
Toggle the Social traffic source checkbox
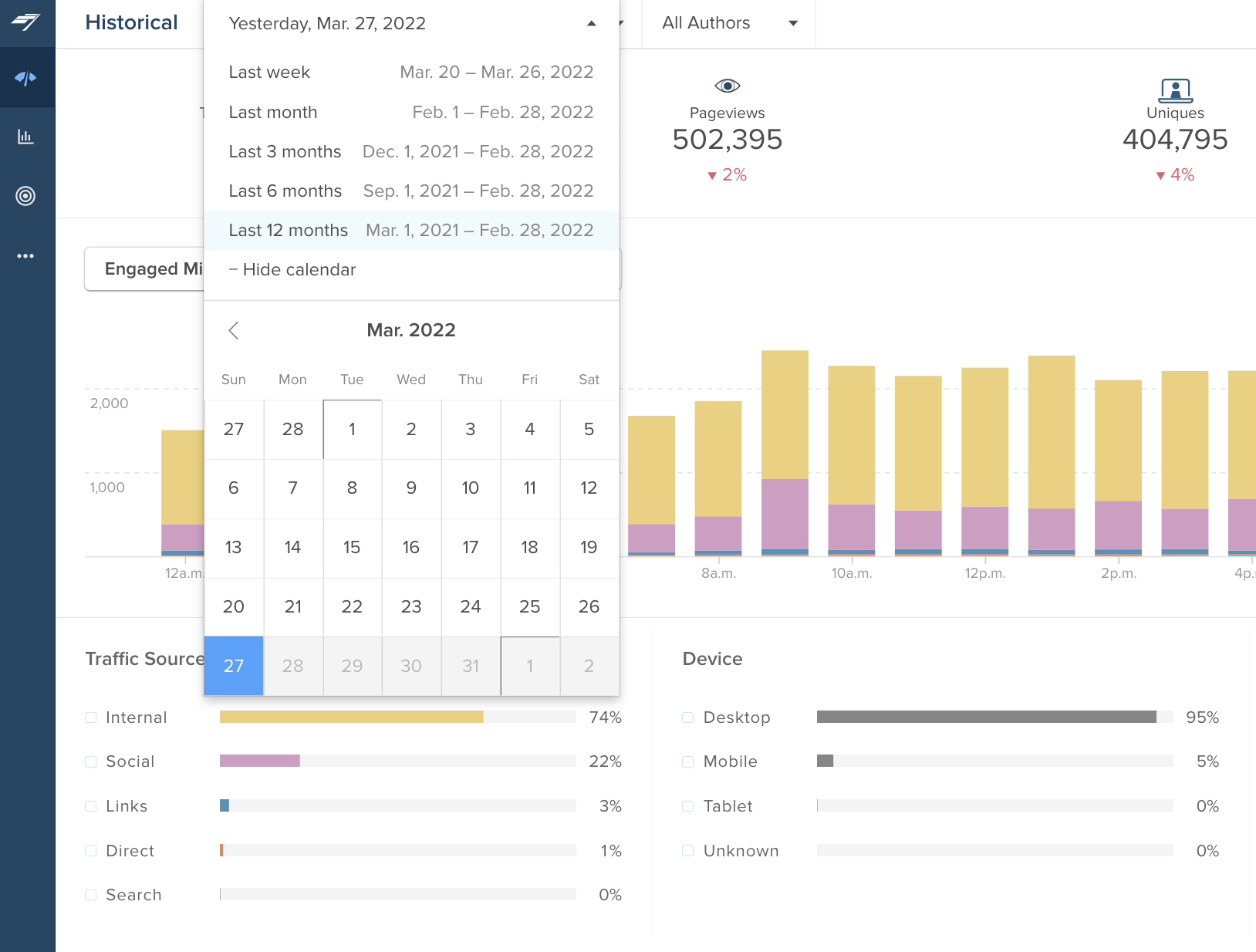[91, 761]
